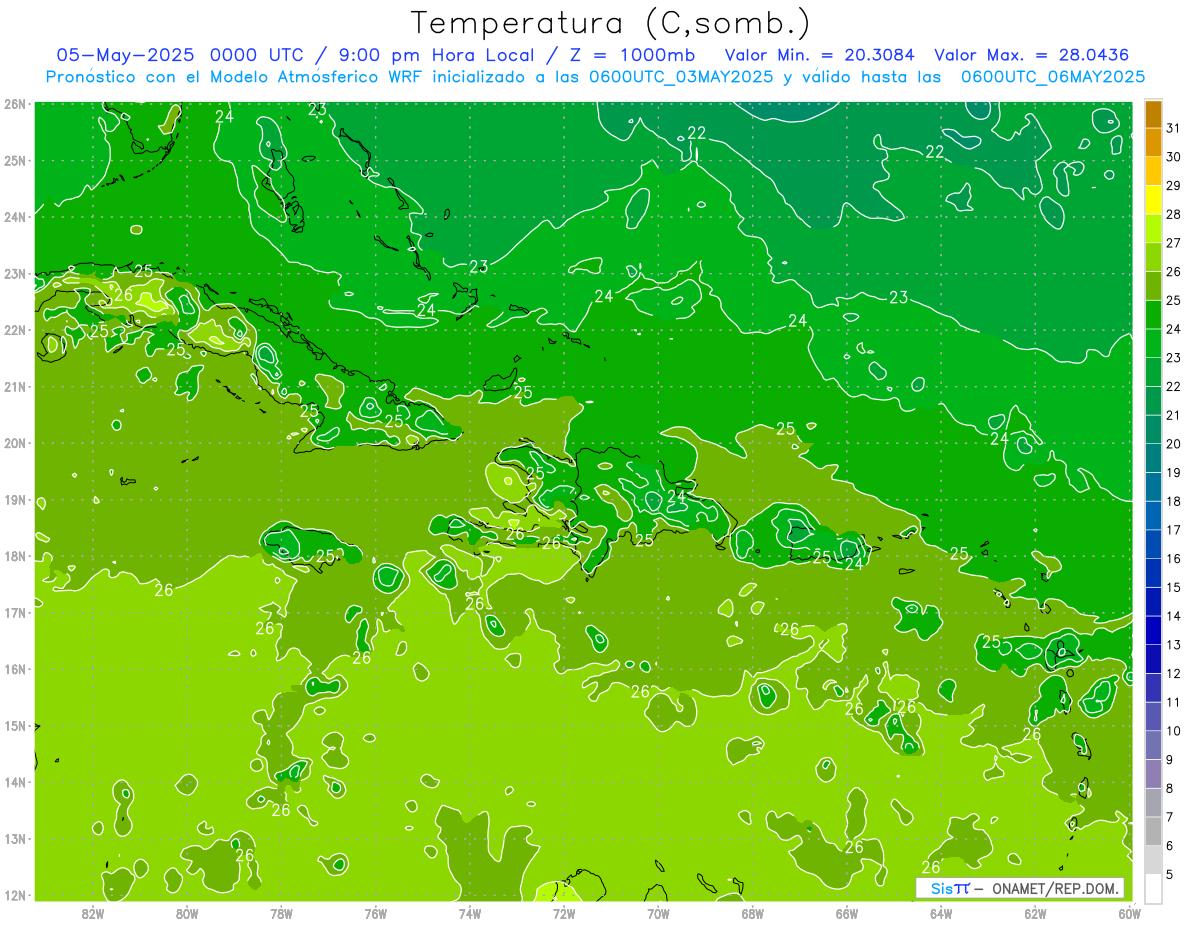
Task: Pick the deep blue swatch between 13 and 14
Action: pyautogui.click(x=1153, y=631)
